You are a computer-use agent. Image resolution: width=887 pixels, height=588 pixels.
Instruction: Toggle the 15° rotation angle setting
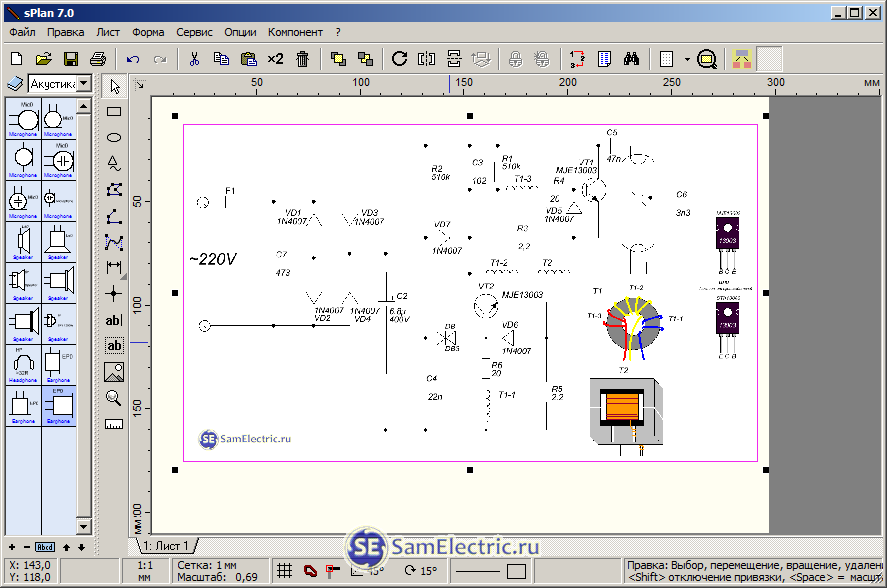[x=421, y=571]
